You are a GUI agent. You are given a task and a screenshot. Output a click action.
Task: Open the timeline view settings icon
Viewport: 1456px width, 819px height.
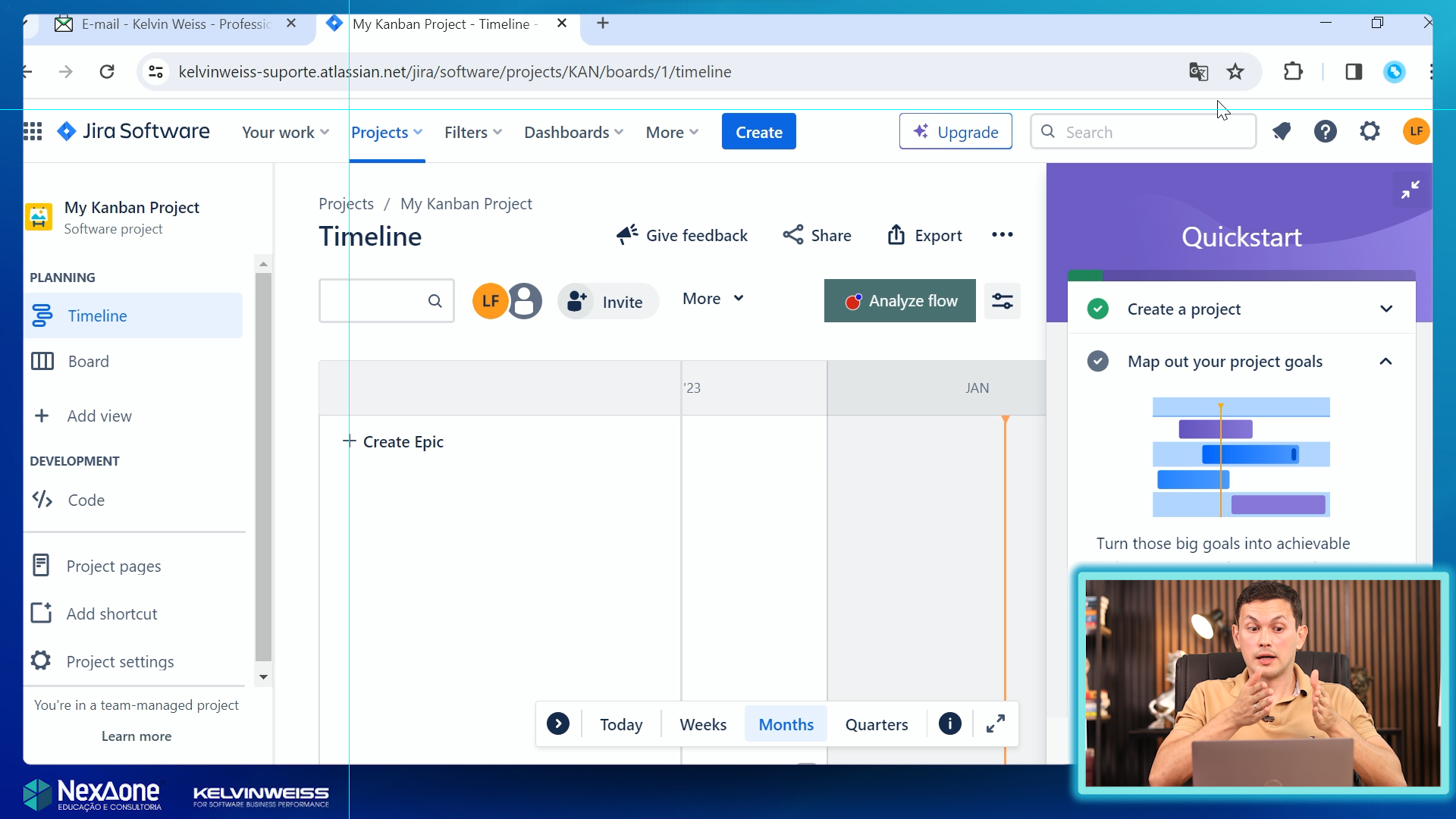[1002, 301]
